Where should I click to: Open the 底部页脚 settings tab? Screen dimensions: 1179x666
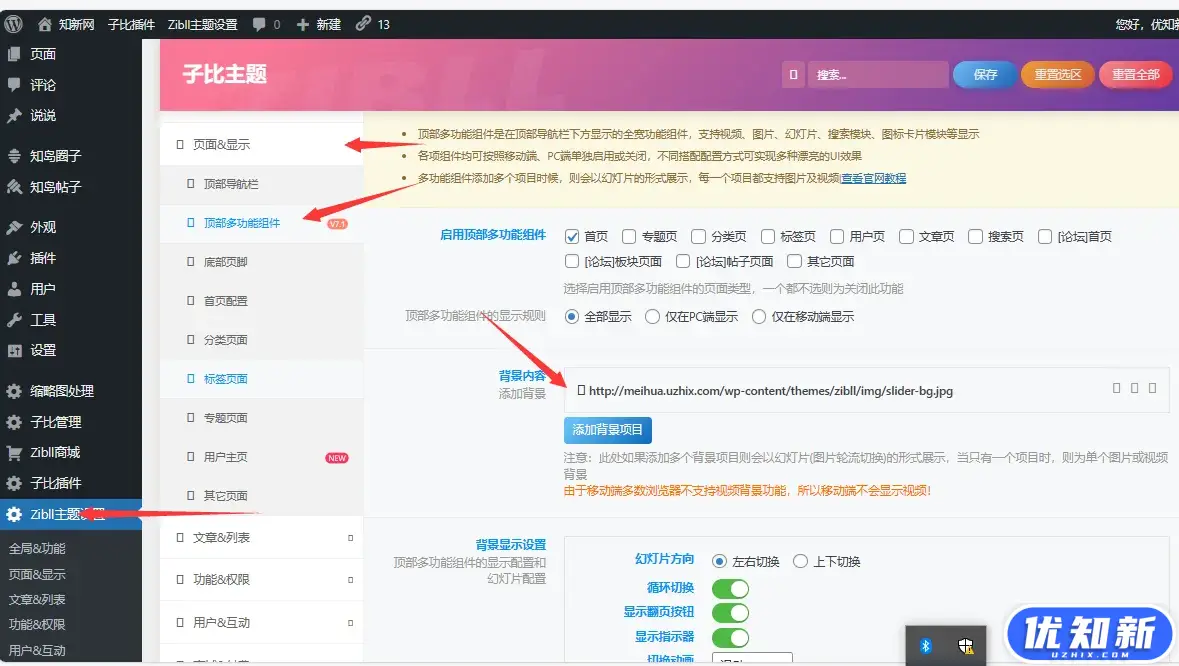click(225, 262)
